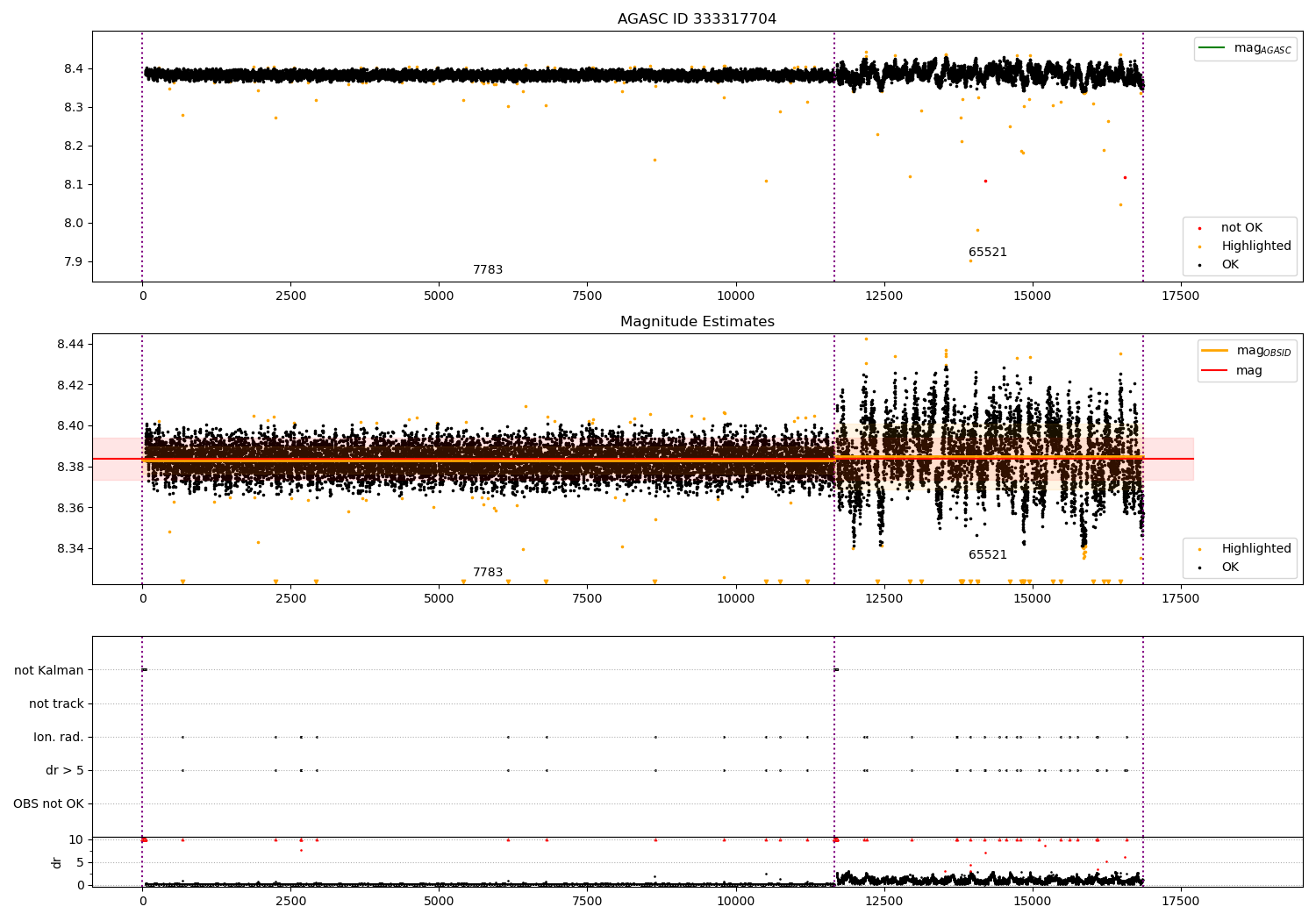The image size is (1316, 921).
Task: Click y-axis tick "8.4" on top plot
Action: 74,69
